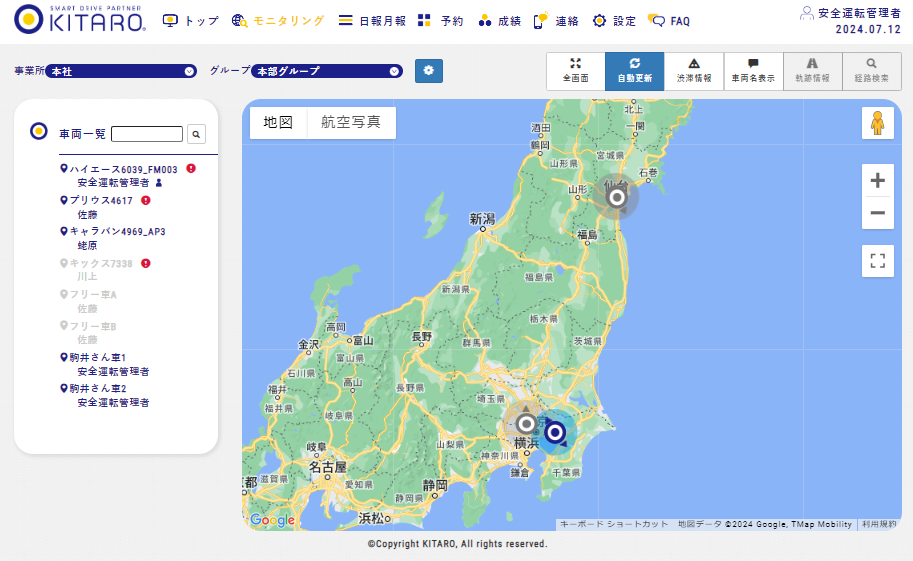Screen dimensions: 913x561
Task: Click the vehicle list search magnifier button
Action: point(196,134)
